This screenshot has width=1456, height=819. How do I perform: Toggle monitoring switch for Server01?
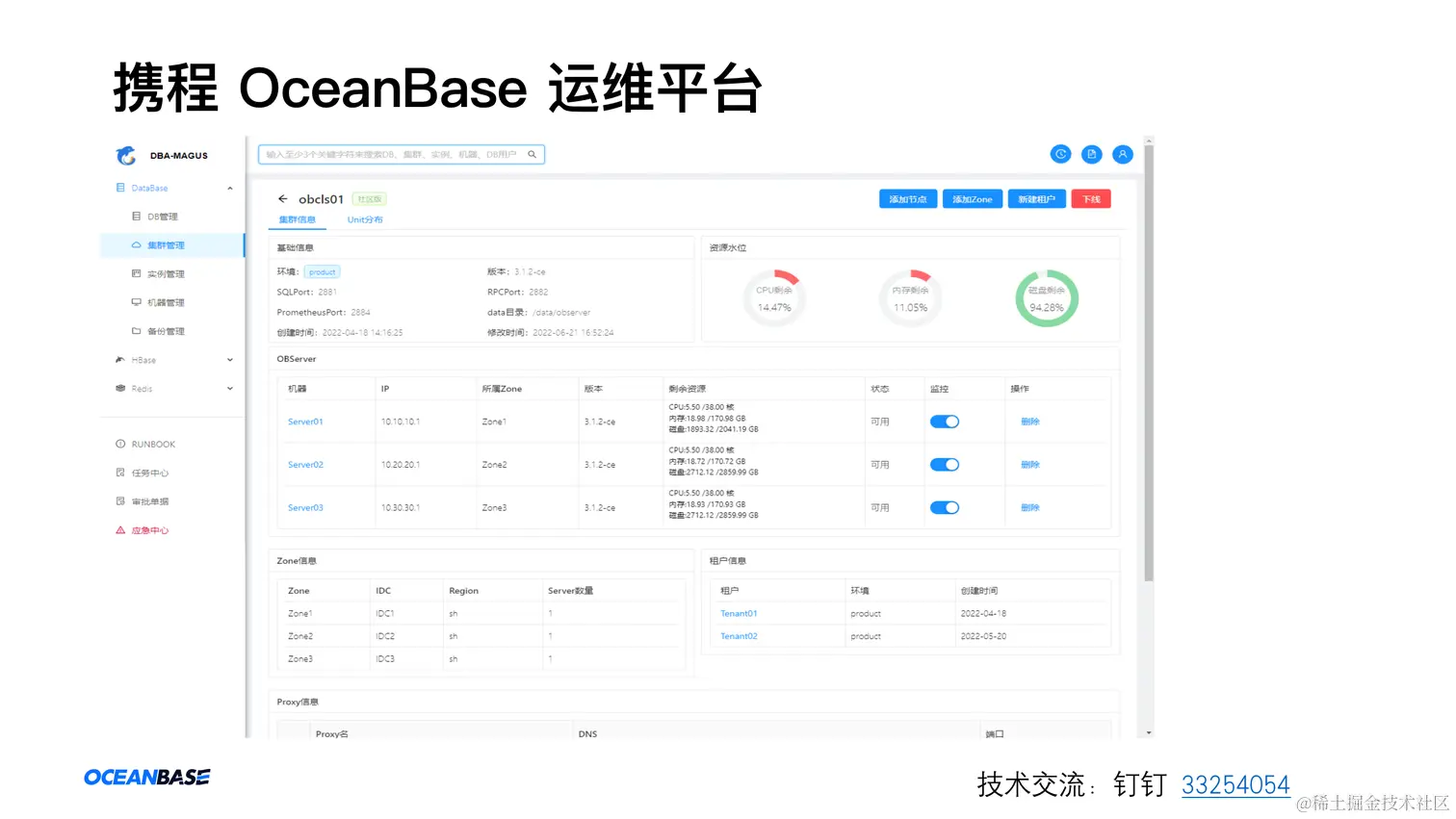click(945, 422)
